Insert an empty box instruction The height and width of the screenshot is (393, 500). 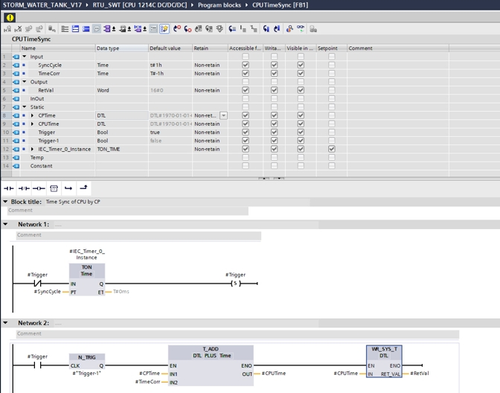click(54, 189)
